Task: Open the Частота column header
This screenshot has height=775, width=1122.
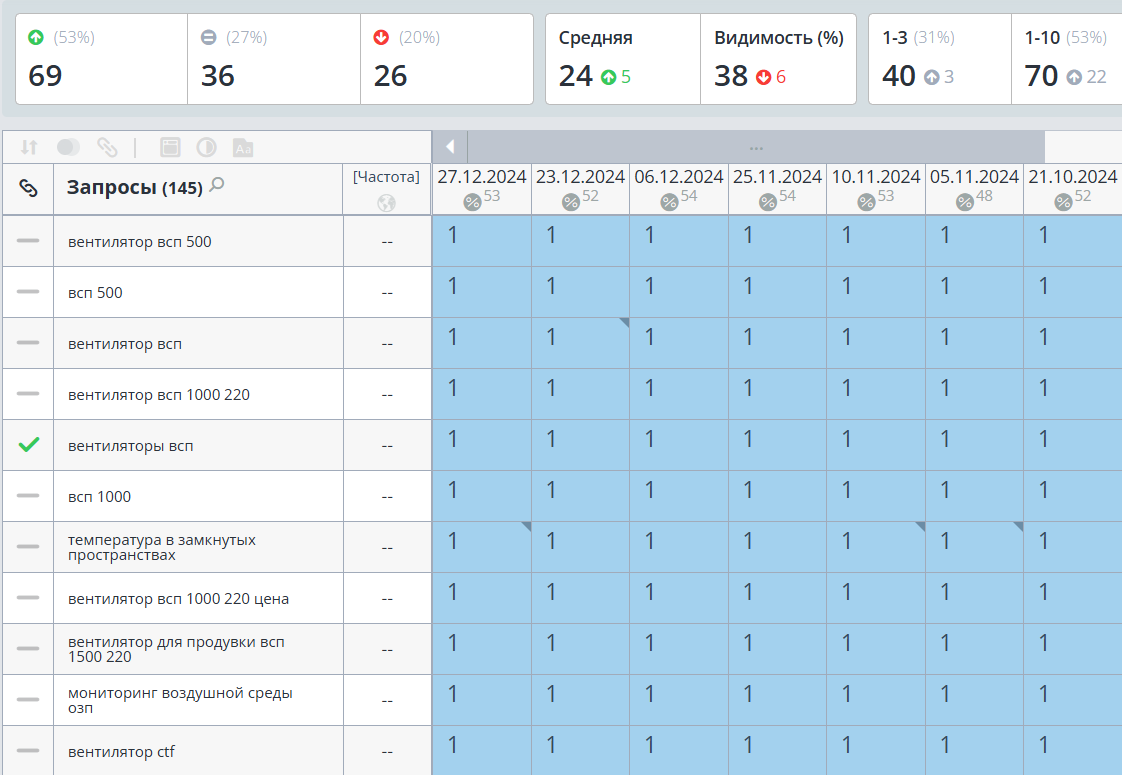Action: point(386,177)
